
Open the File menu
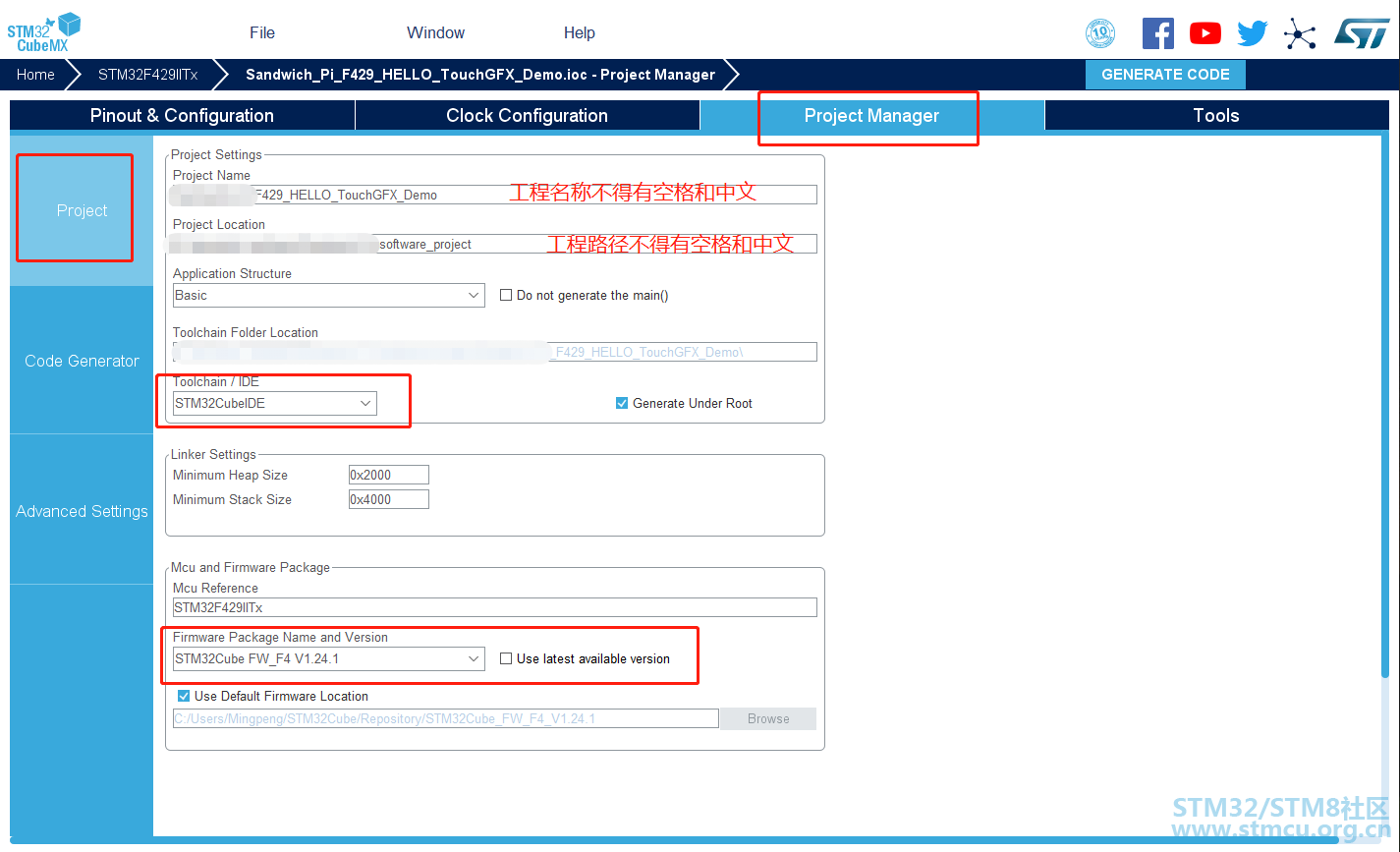pyautogui.click(x=262, y=32)
